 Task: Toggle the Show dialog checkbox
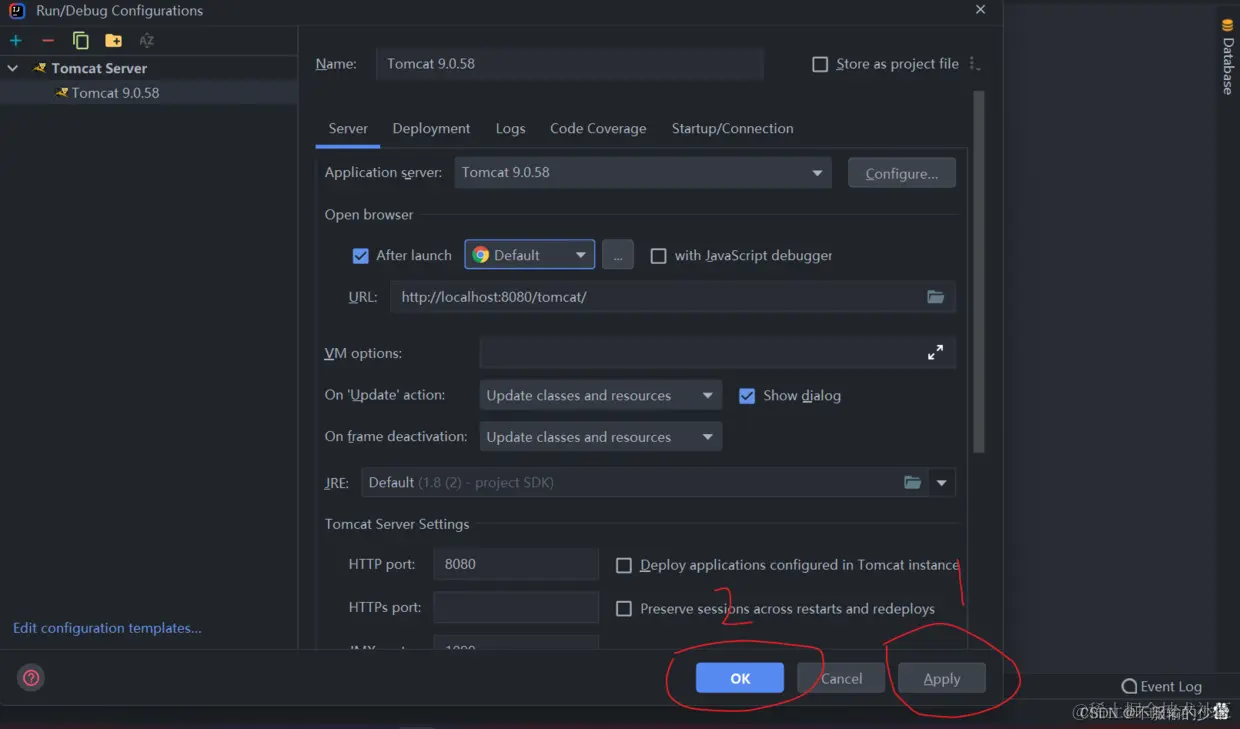click(x=747, y=396)
